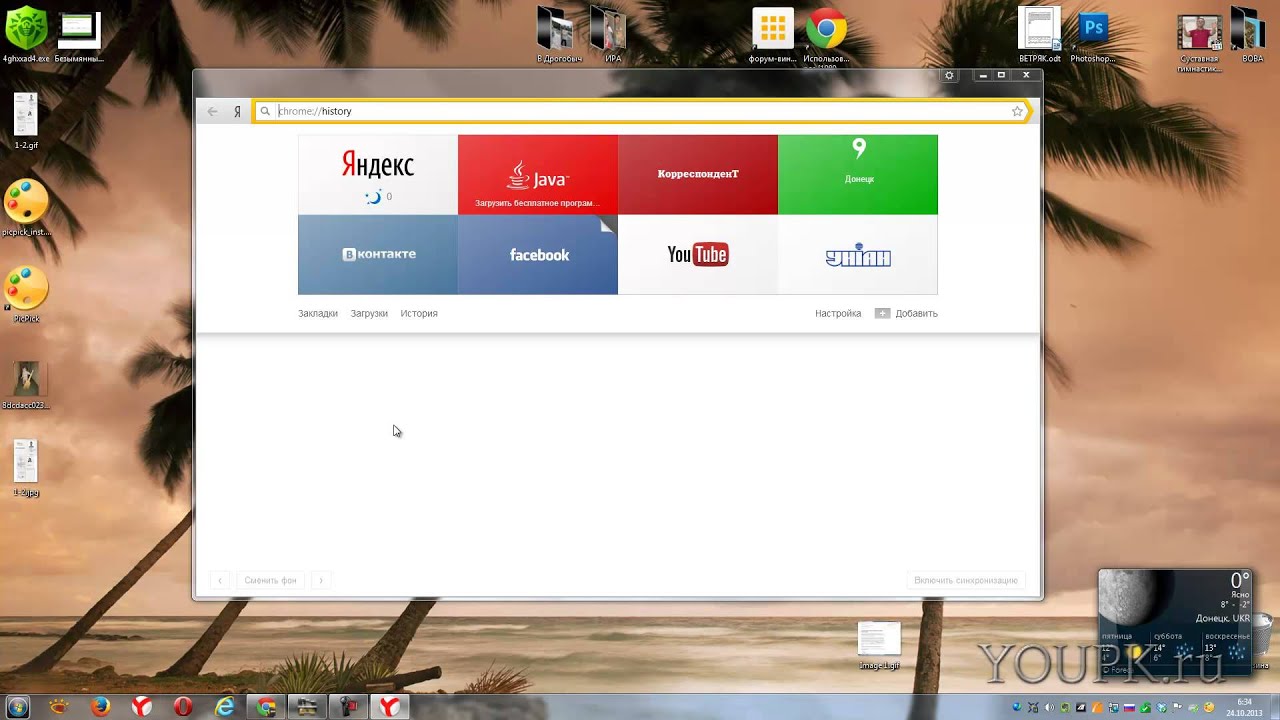This screenshot has height=720, width=1280.
Task: Open Windows Start menu
Action: tap(18, 707)
